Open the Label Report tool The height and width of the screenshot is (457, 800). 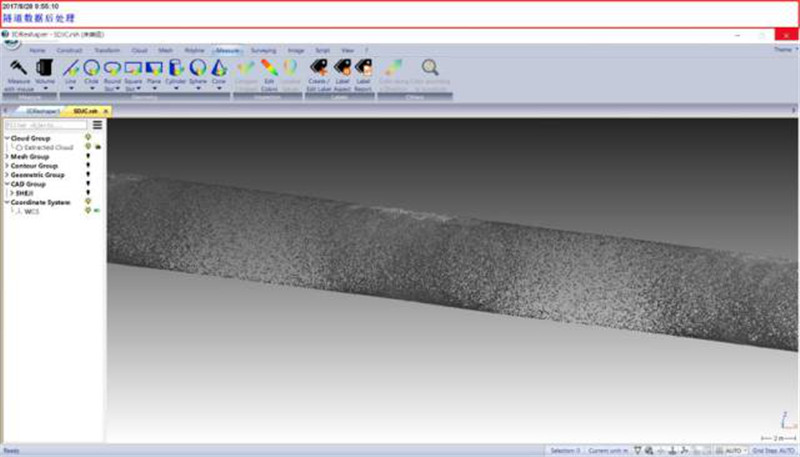(x=363, y=69)
